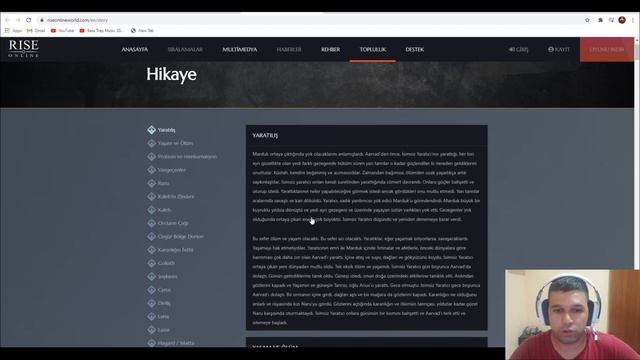Image resolution: width=640 pixels, height=360 pixels.
Task: Open the YouTube bookmark
Action: (62, 31)
